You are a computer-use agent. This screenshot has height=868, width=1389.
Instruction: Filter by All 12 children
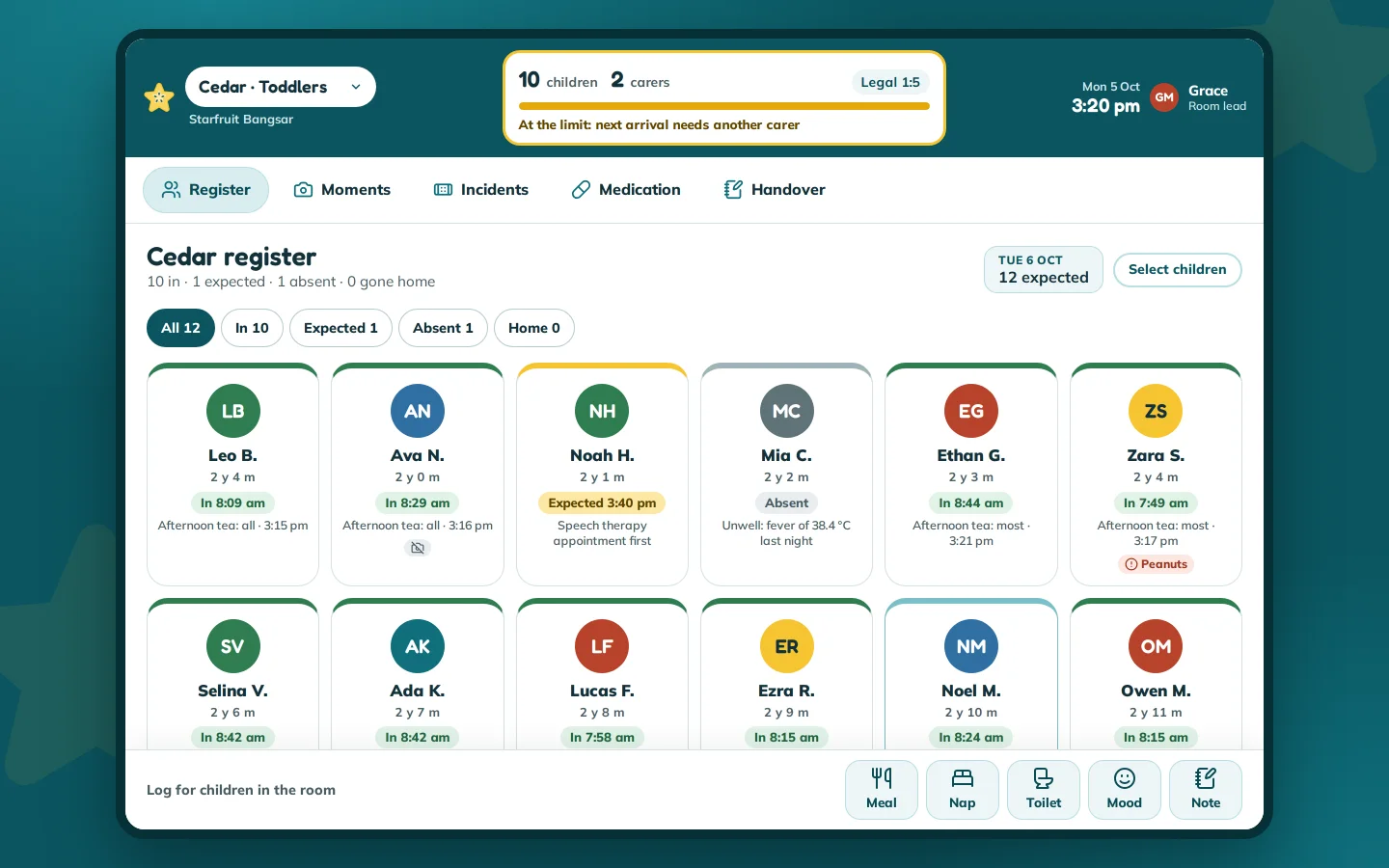click(x=180, y=328)
